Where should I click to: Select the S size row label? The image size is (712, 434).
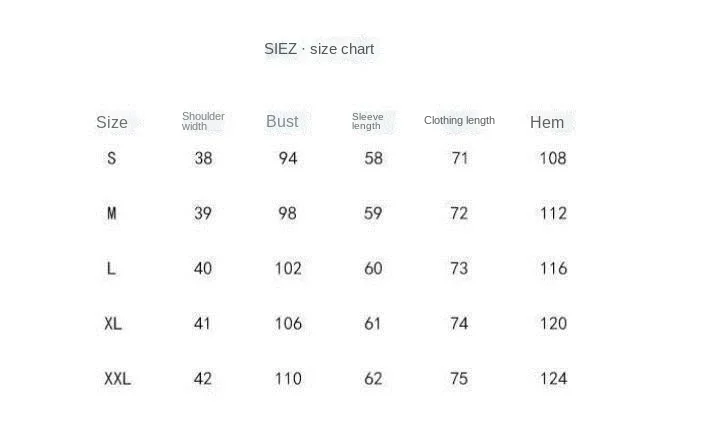pyautogui.click(x=111, y=158)
